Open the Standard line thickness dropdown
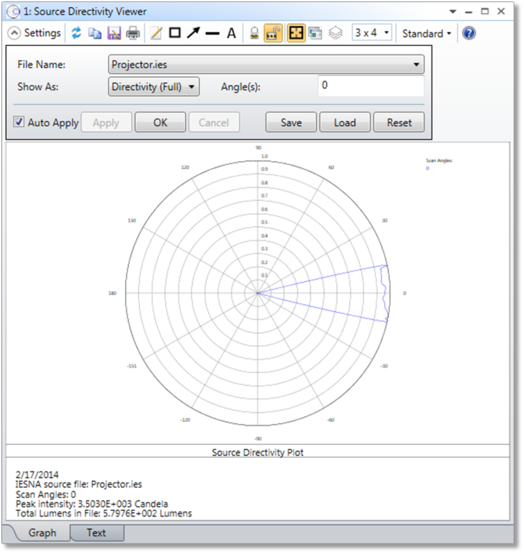The height and width of the screenshot is (553, 524). [x=426, y=34]
